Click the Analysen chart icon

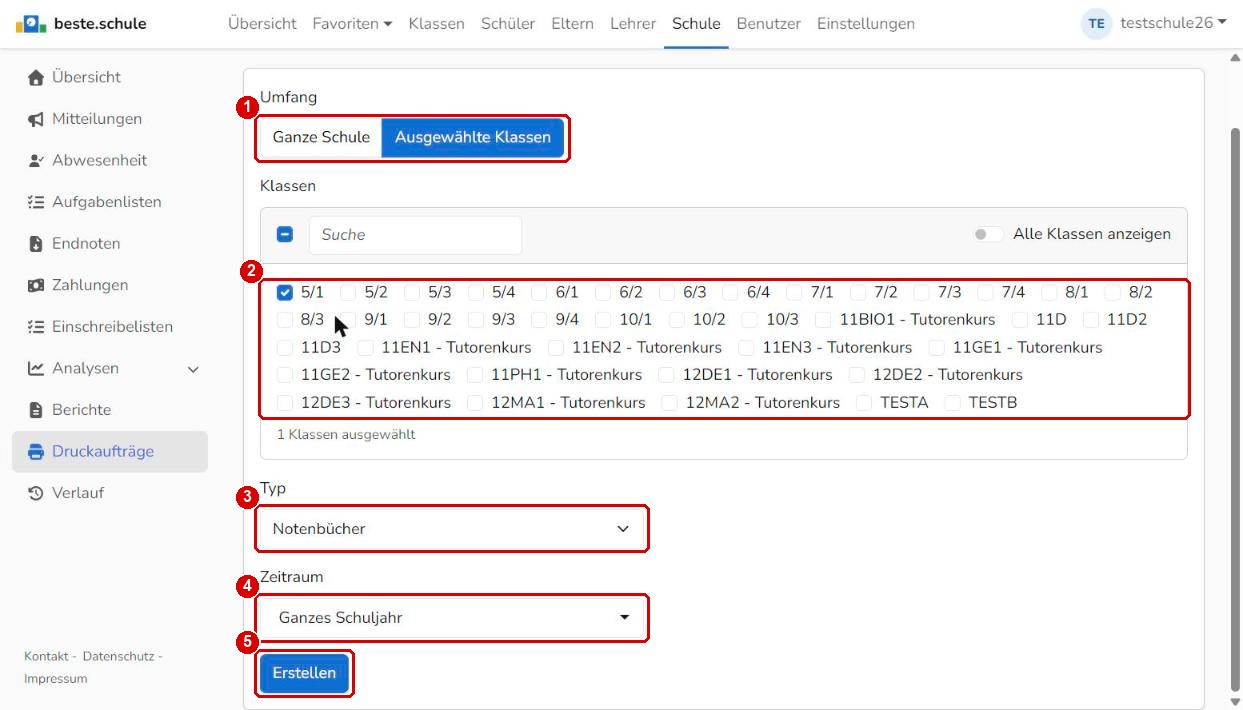click(36, 368)
